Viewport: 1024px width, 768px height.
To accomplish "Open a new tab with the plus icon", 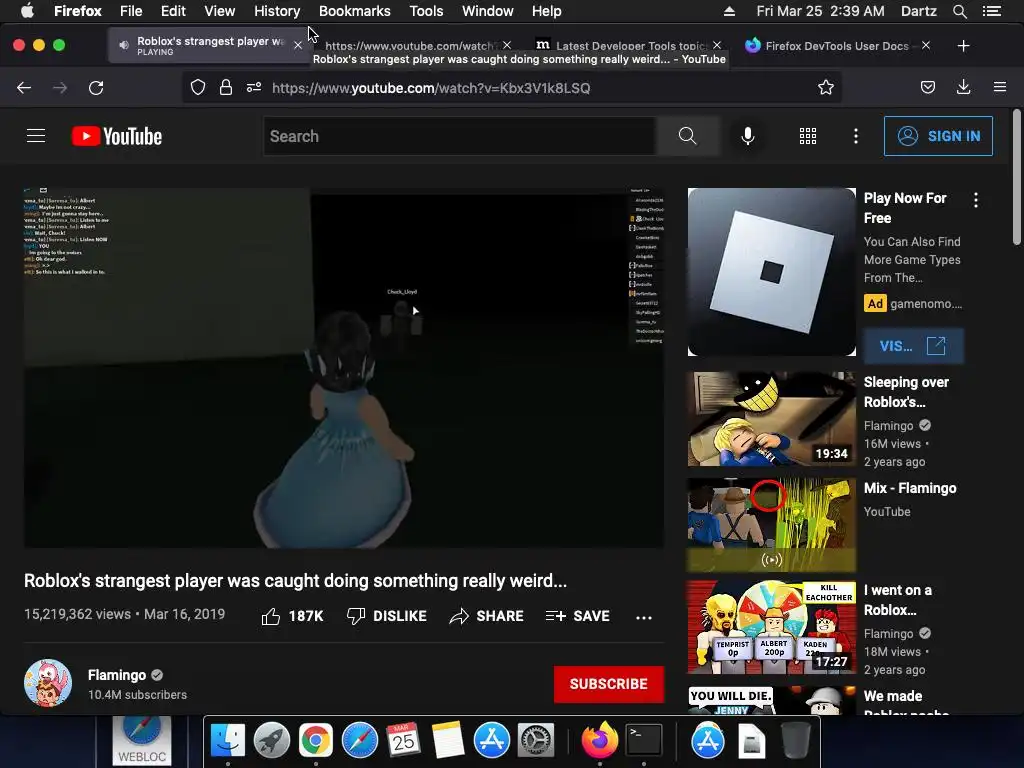I will point(963,46).
